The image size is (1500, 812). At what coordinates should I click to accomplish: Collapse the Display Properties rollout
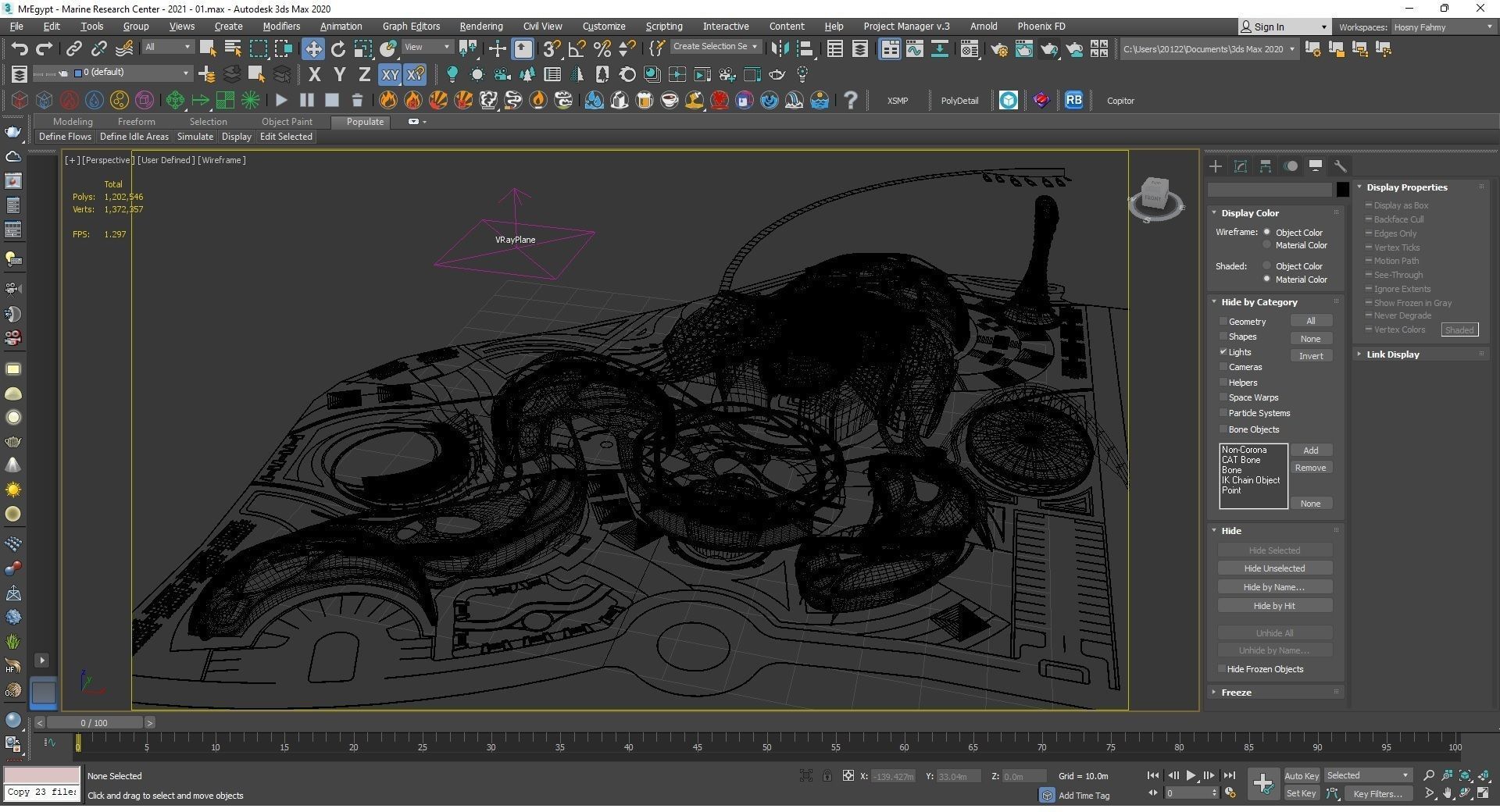tap(1406, 187)
